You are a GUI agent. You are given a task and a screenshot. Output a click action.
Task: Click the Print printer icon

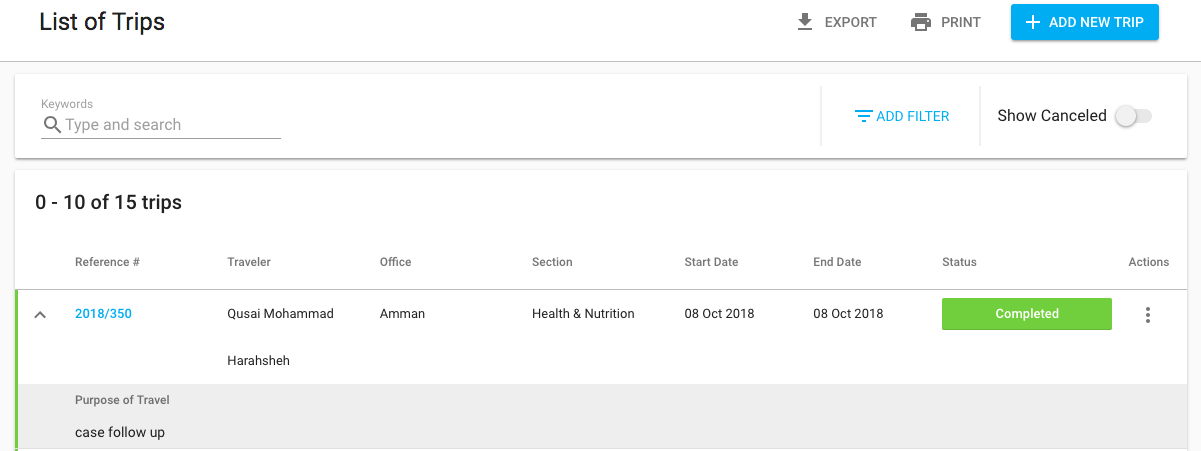tap(921, 22)
